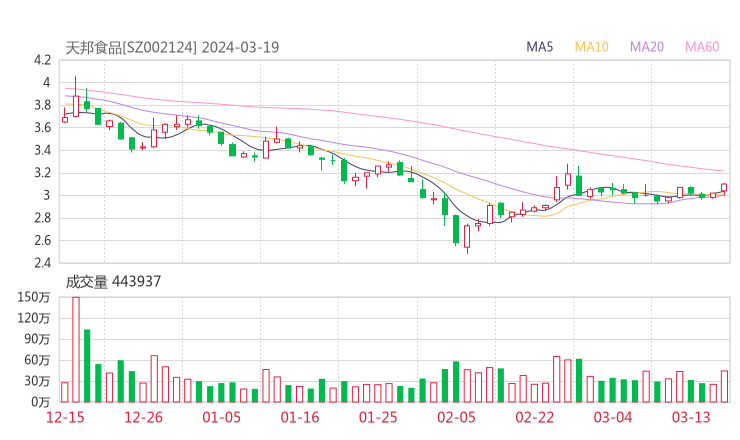The image size is (740, 440).
Task: Select the 02-22 date on the axis
Action: click(x=534, y=417)
